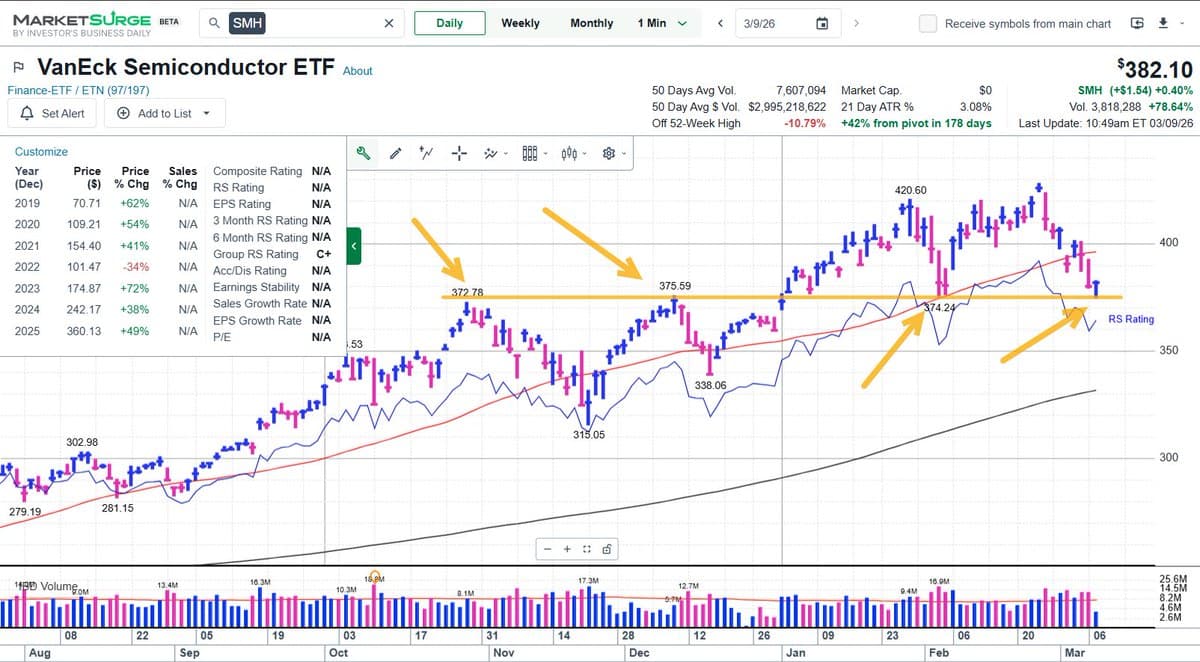Click the flag icon beside the ETF name
This screenshot has height=662, width=1200.
point(17,66)
